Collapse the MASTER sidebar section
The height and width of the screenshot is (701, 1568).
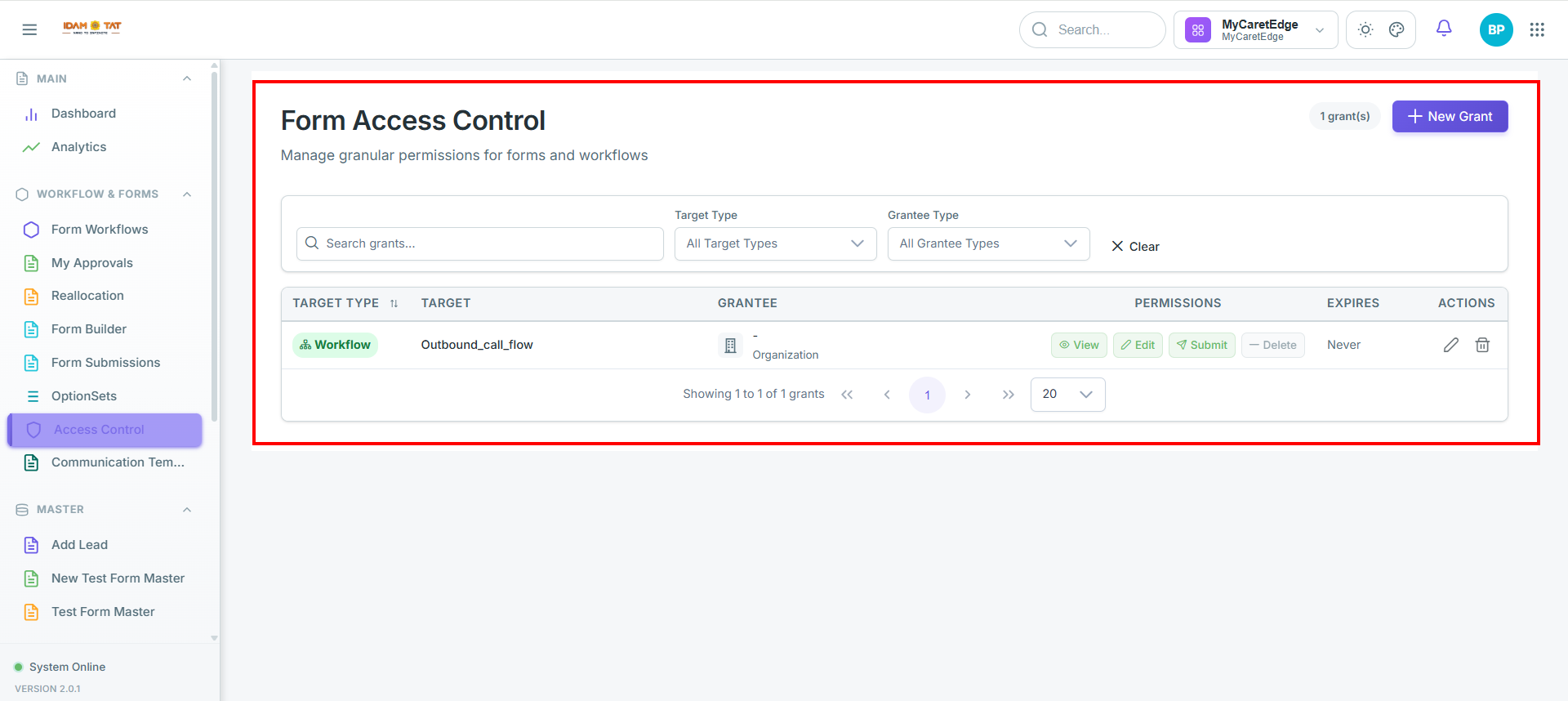(x=187, y=510)
